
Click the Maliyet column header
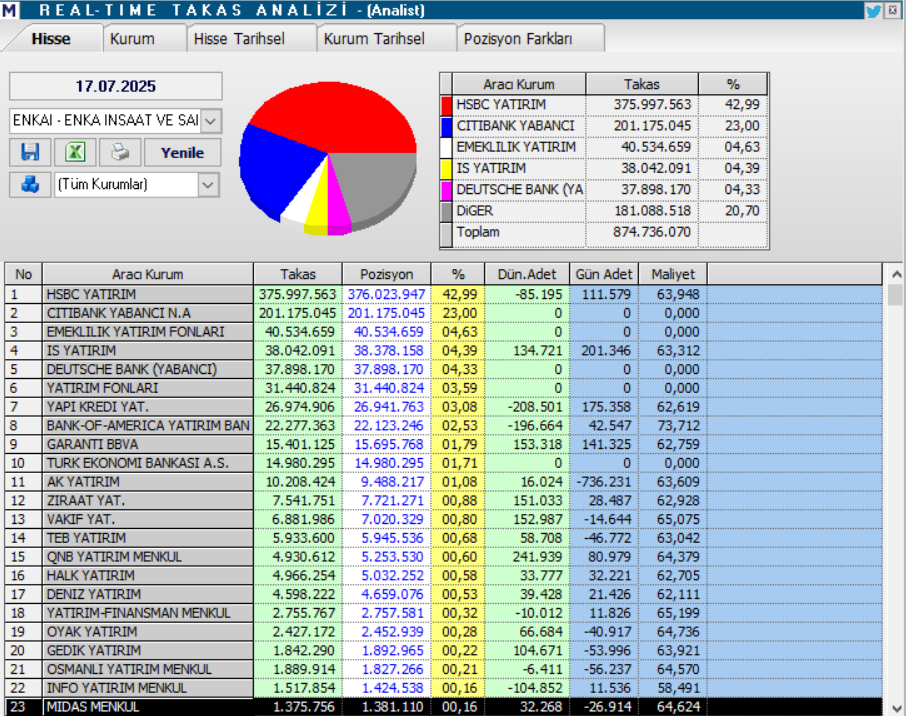672,274
